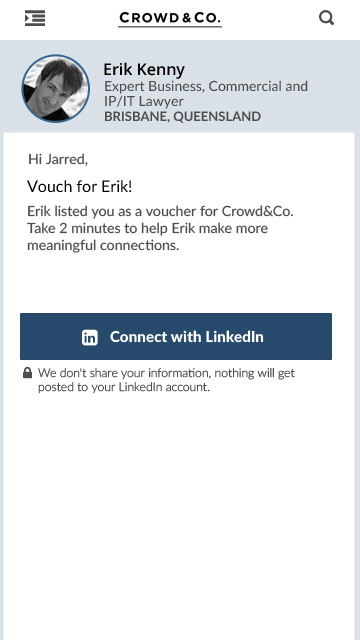
Task: Click the LinkedIn 'in' logo icon
Action: pos(90,338)
